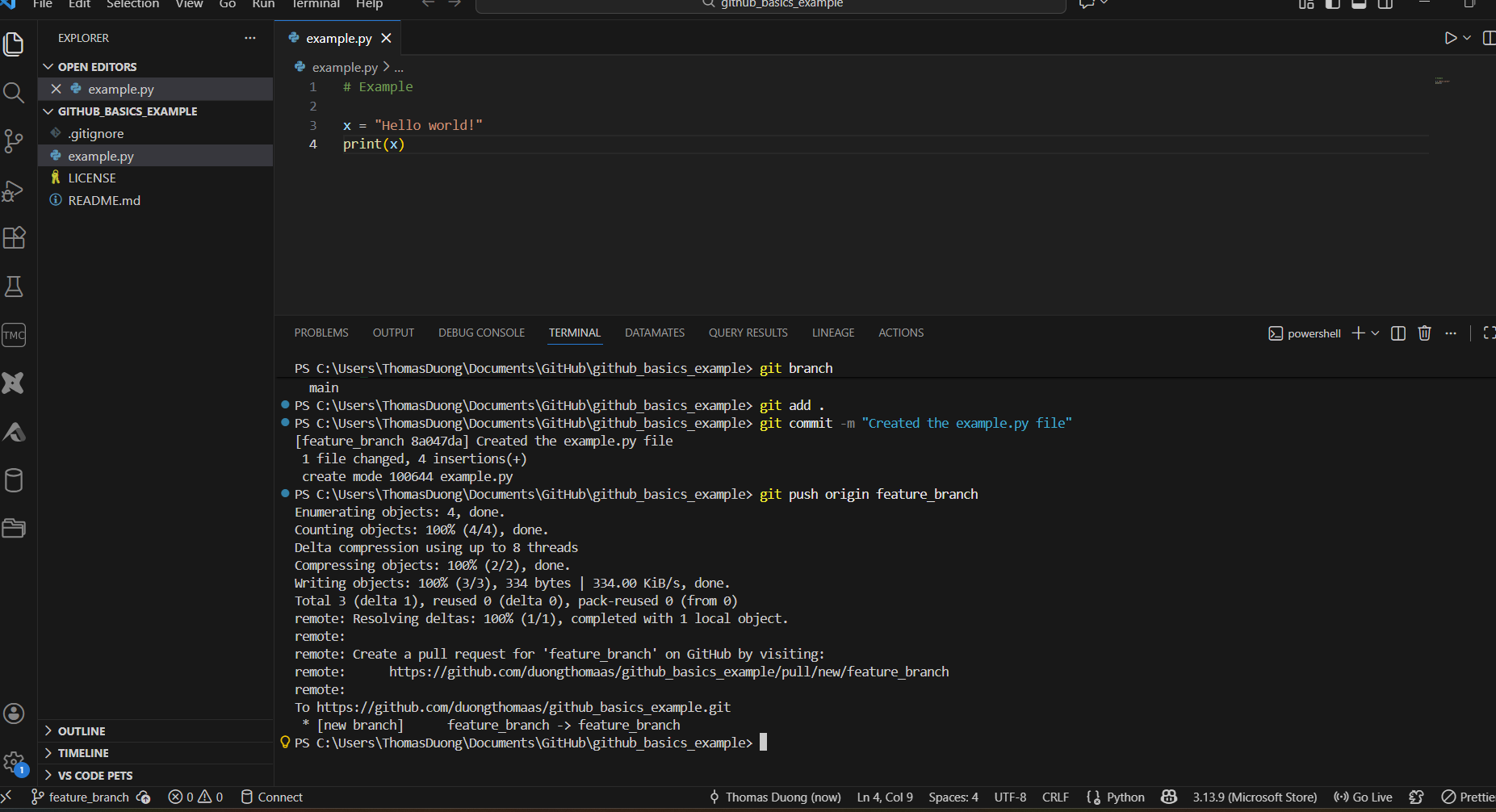Open the Source Control view

tap(14, 141)
